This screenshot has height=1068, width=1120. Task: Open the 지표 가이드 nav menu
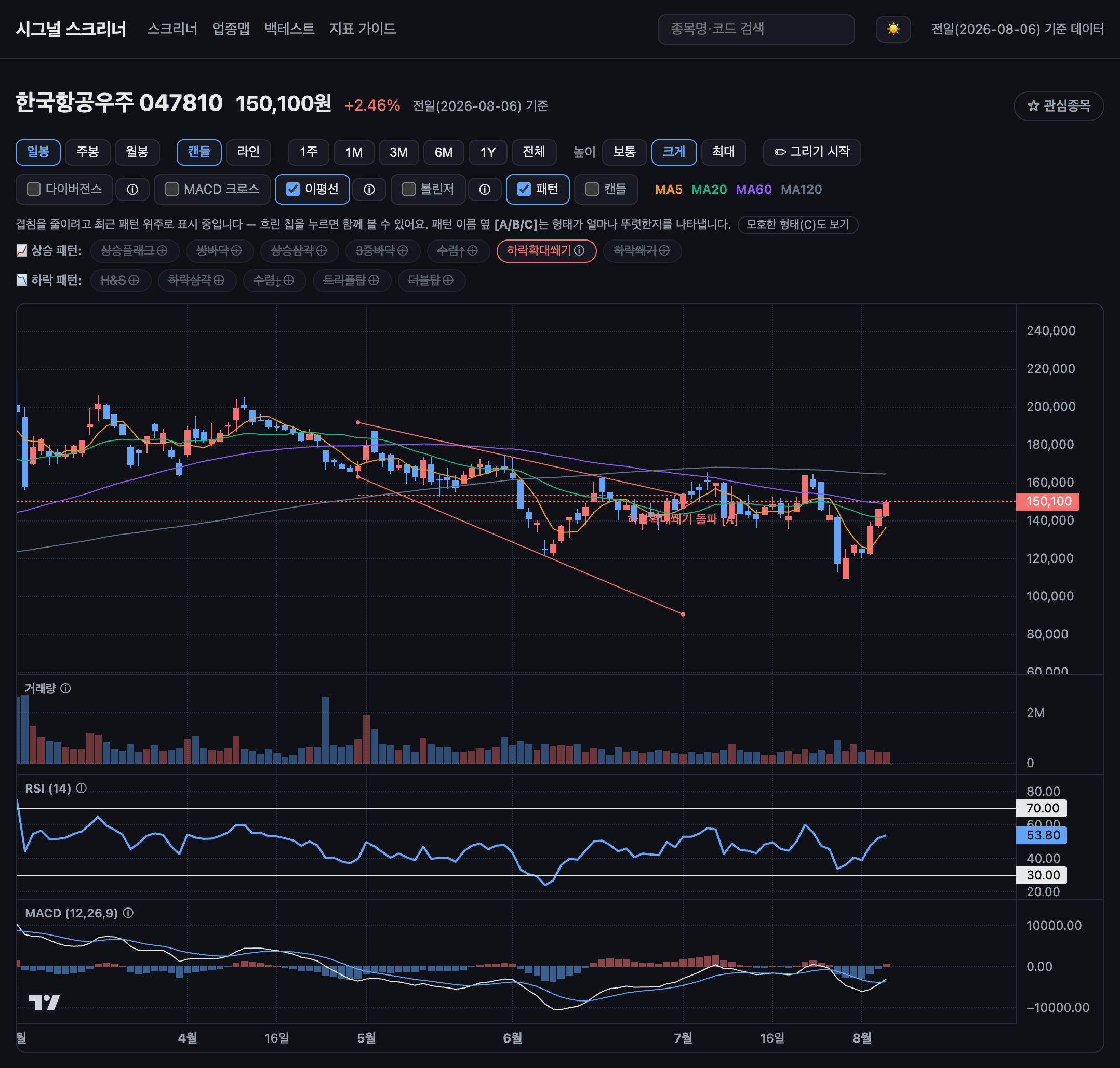click(x=362, y=29)
